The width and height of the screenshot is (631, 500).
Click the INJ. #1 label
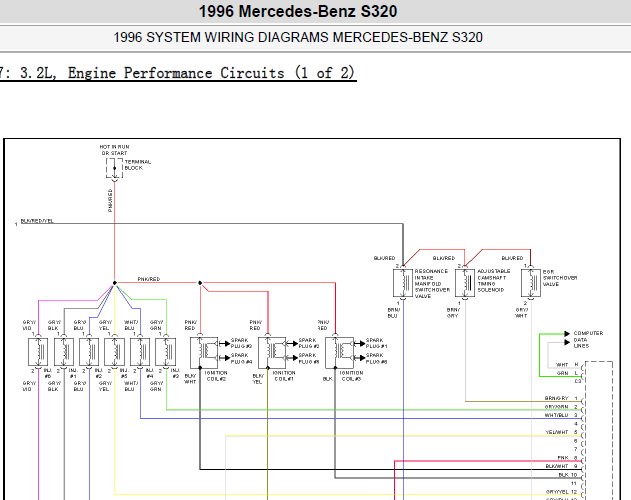click(73, 373)
